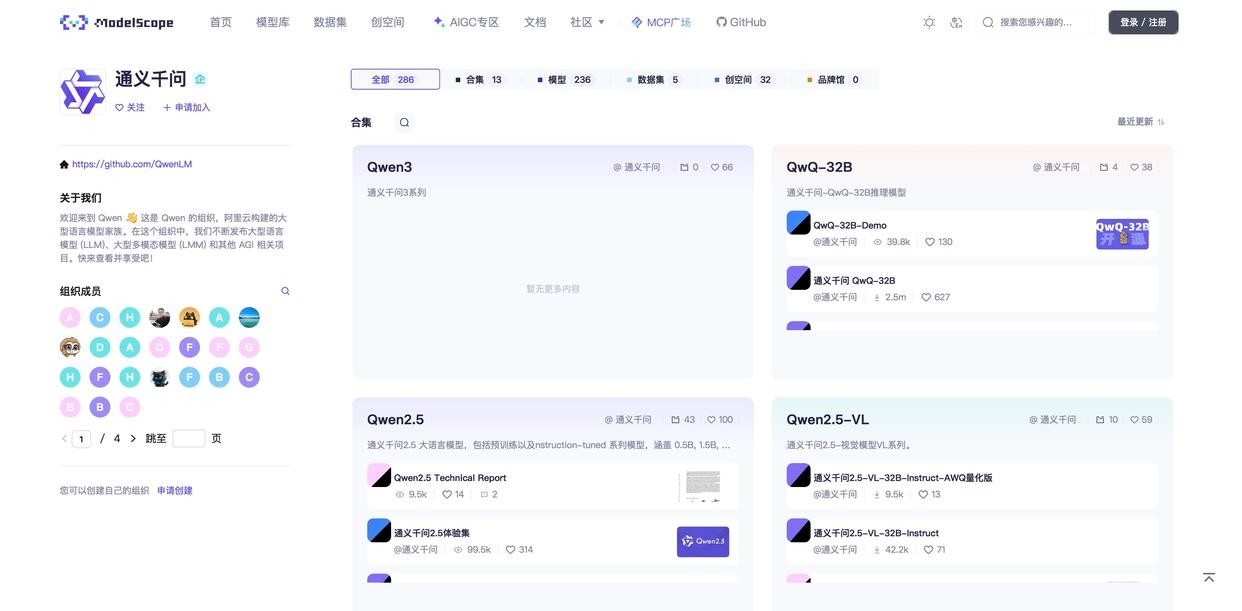1242x611 pixels.
Task: Click the black cat member avatar
Action: click(x=160, y=377)
